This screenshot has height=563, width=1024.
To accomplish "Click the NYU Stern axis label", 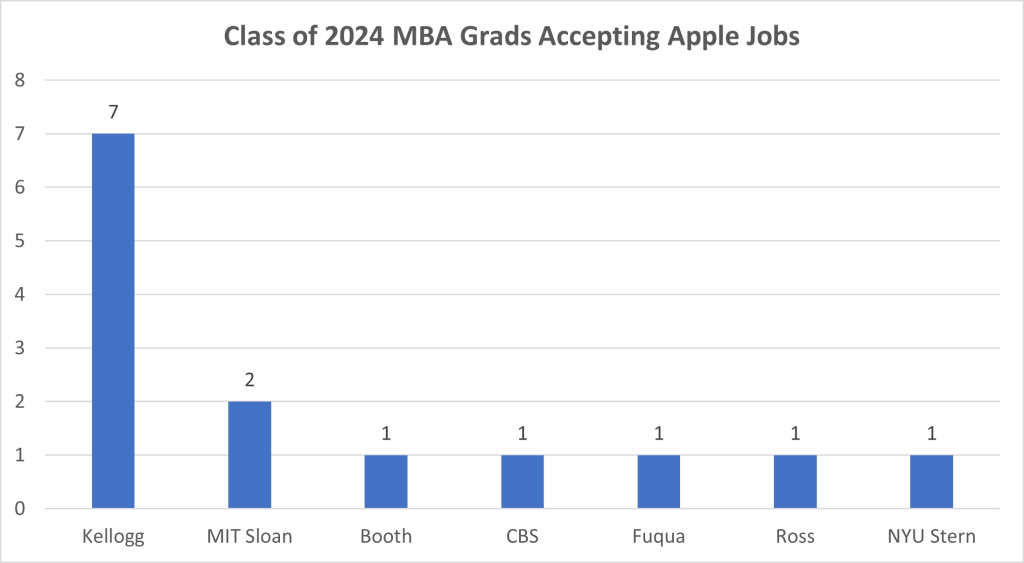I will click(x=931, y=536).
